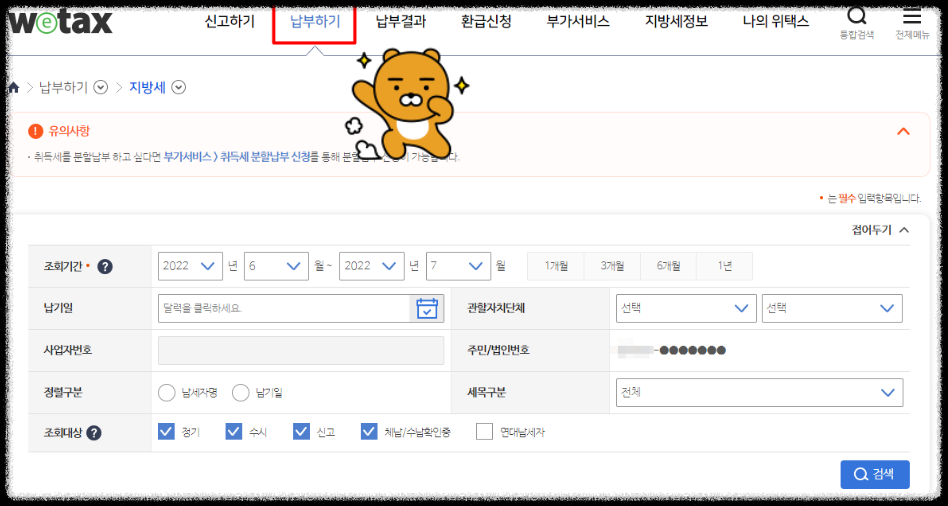
Task: Open the 납기일 calendar picker icon
Action: tap(427, 308)
